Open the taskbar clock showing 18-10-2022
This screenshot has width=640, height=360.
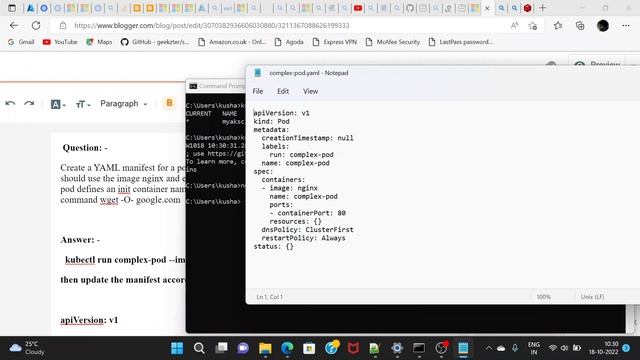click(x=603, y=348)
